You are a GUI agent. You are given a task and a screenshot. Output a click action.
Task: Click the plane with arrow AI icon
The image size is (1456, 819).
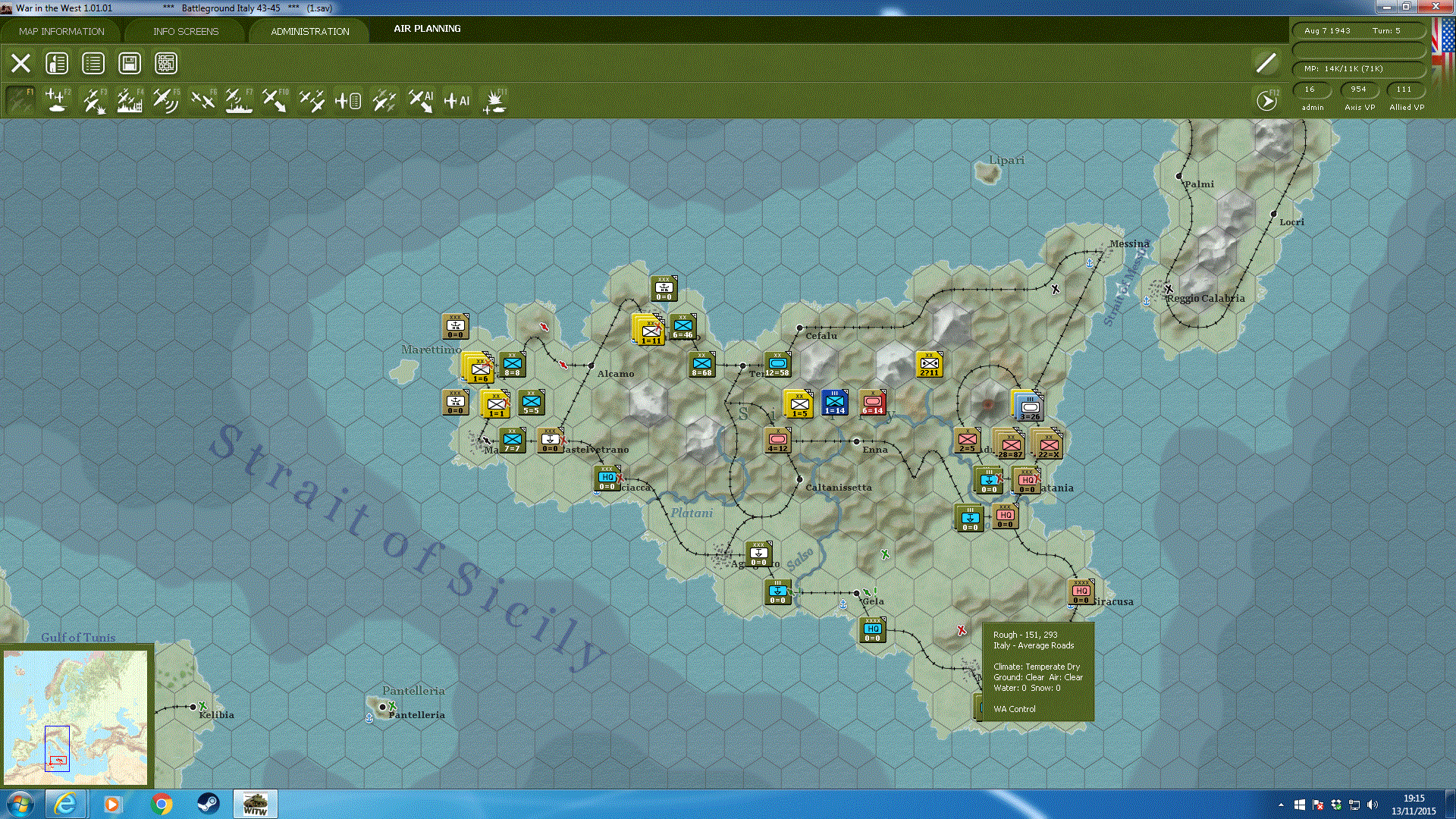(x=421, y=100)
